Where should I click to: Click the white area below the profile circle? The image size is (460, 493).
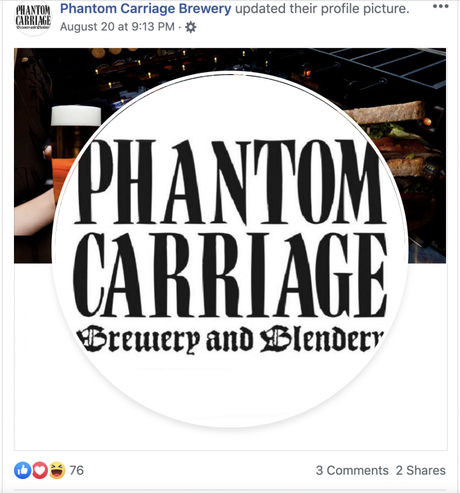click(x=230, y=437)
